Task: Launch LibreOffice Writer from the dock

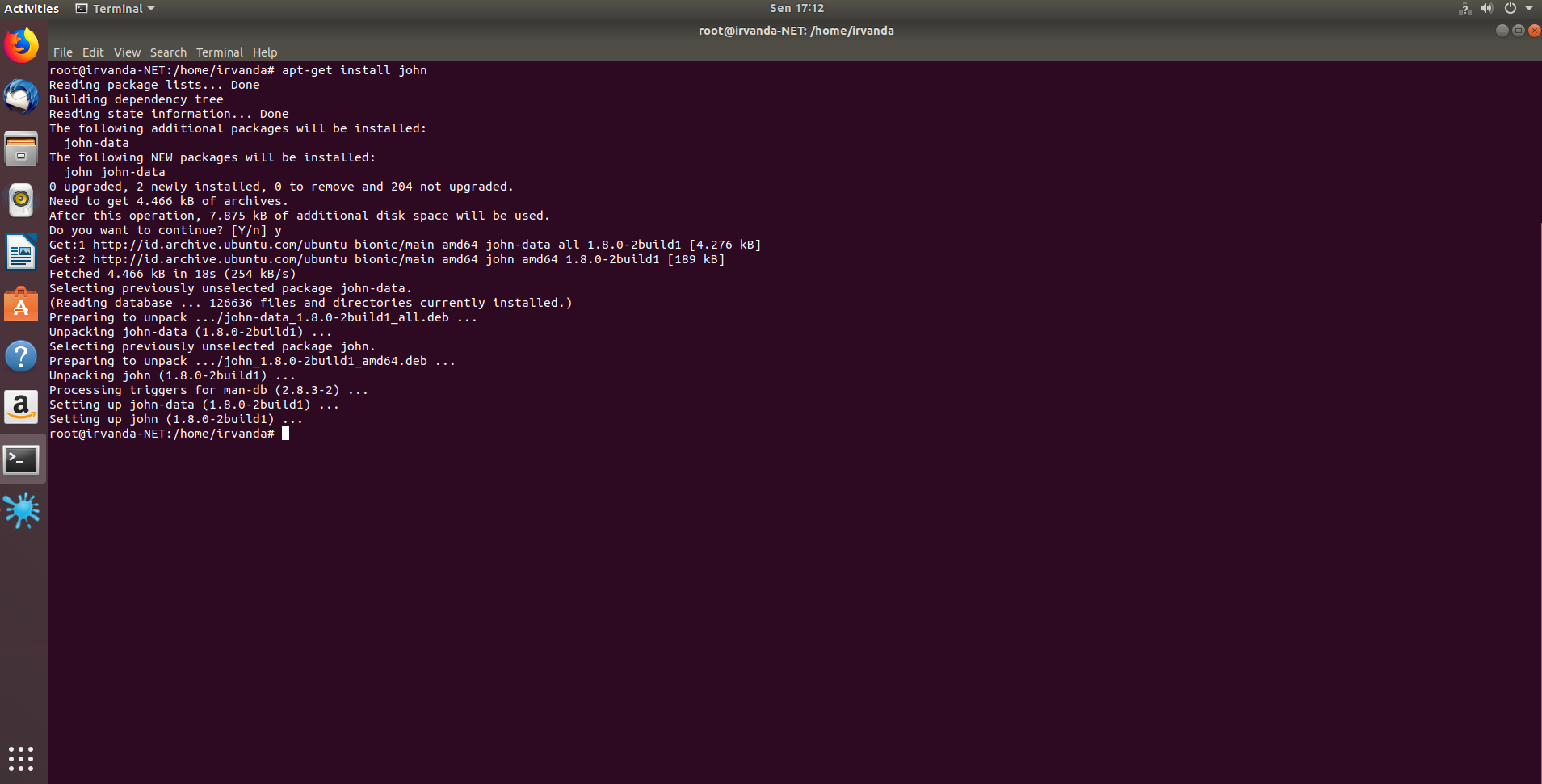Action: click(x=22, y=252)
